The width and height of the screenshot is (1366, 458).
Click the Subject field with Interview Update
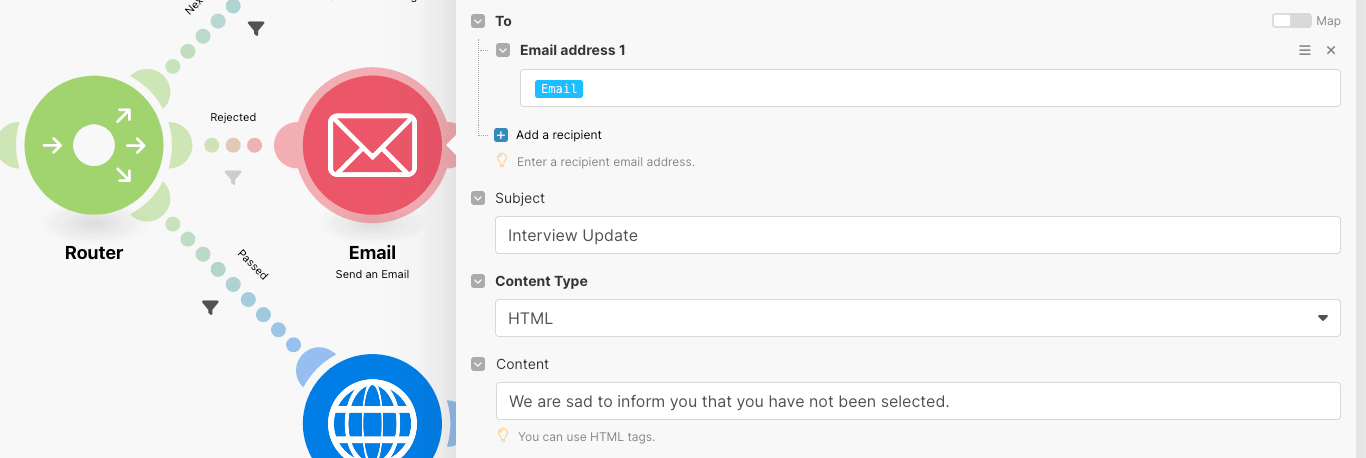(917, 236)
